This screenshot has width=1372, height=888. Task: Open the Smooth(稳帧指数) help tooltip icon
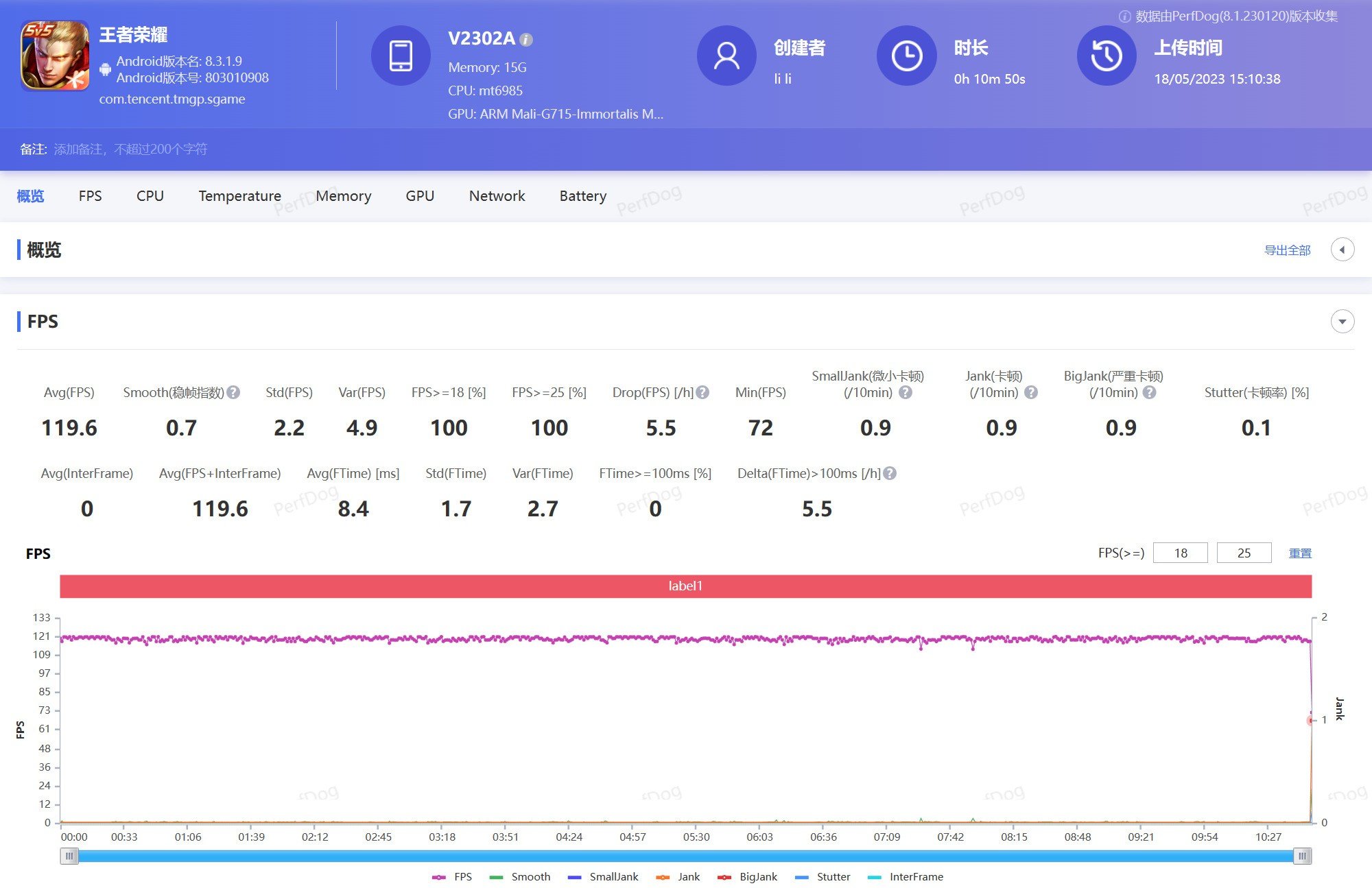coord(233,392)
